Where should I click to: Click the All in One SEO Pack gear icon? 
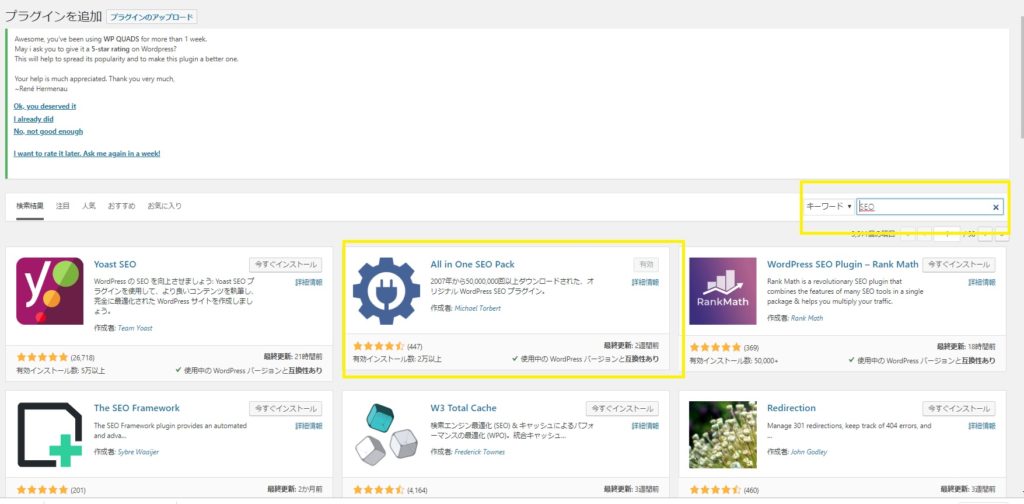[387, 291]
